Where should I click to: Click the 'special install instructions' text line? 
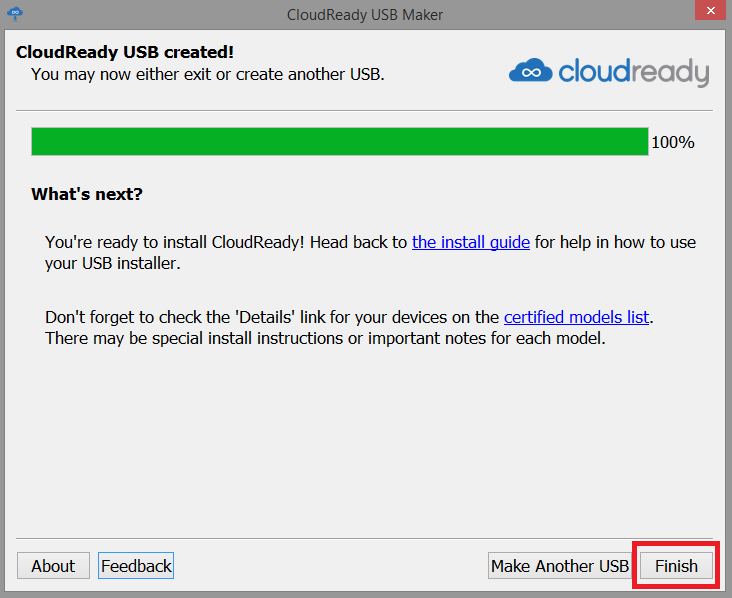click(x=325, y=338)
